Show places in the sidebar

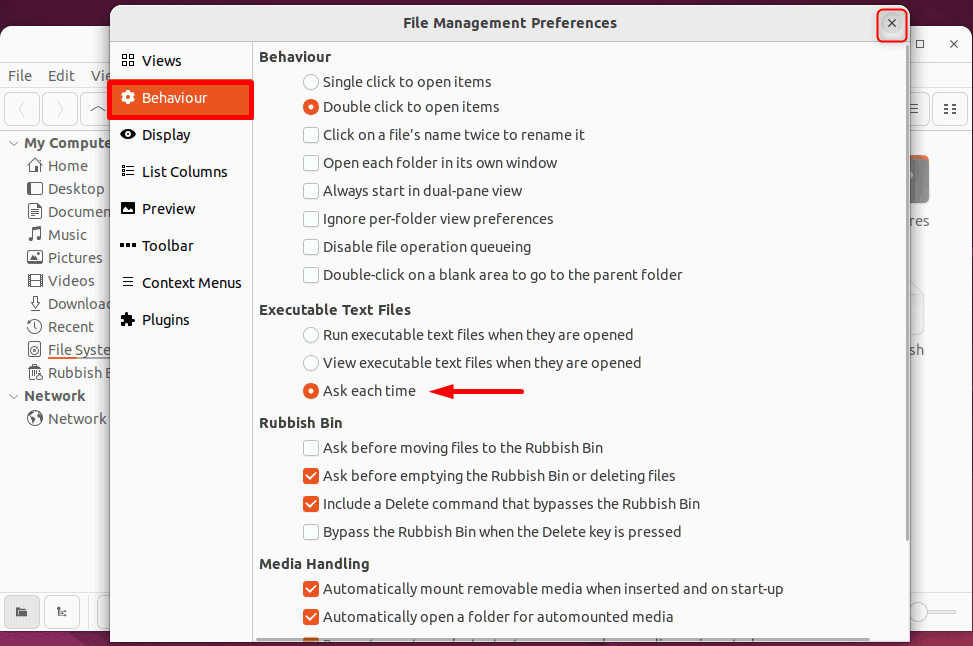[x=22, y=612]
